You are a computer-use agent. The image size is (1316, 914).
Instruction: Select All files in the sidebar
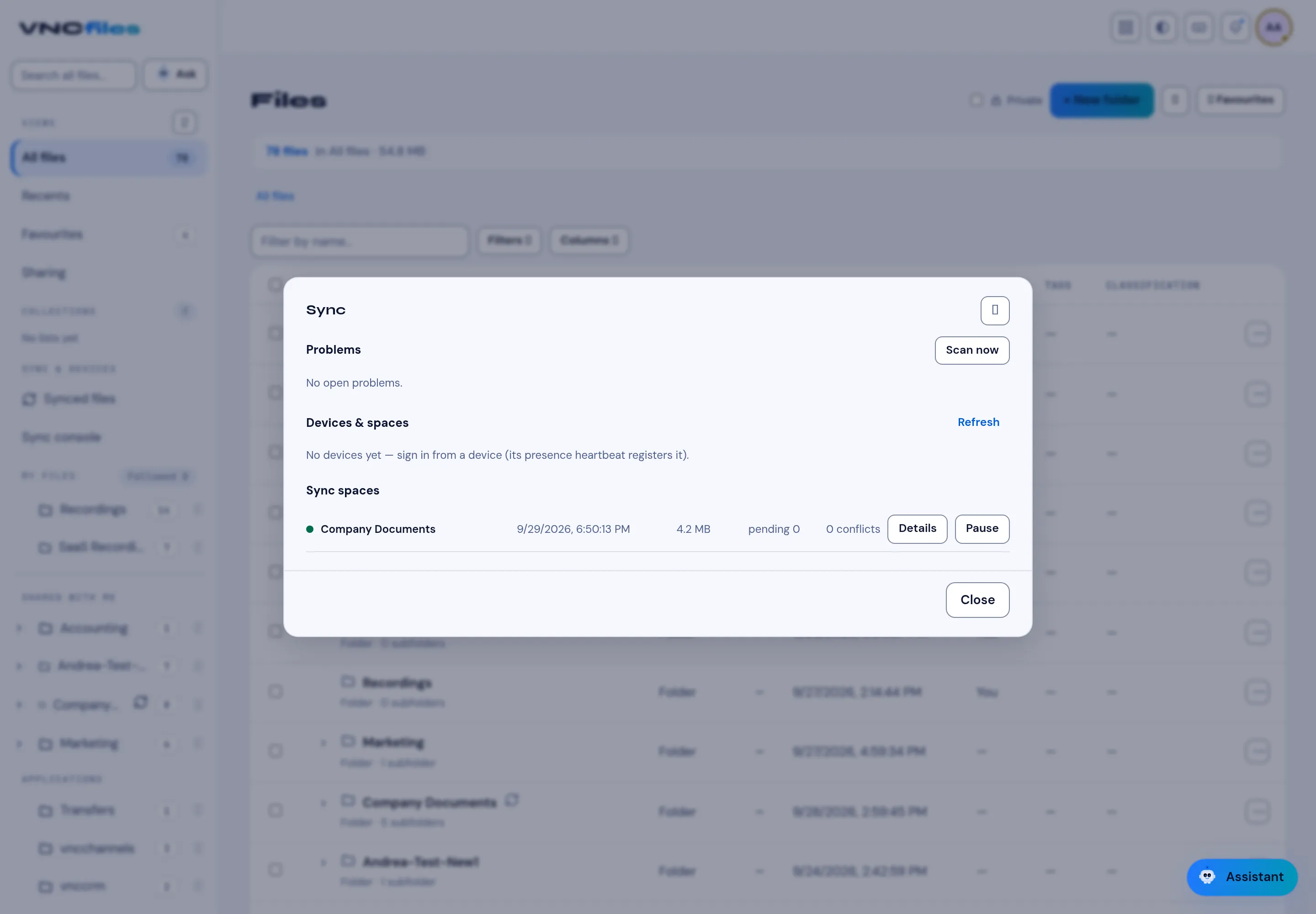(x=109, y=158)
